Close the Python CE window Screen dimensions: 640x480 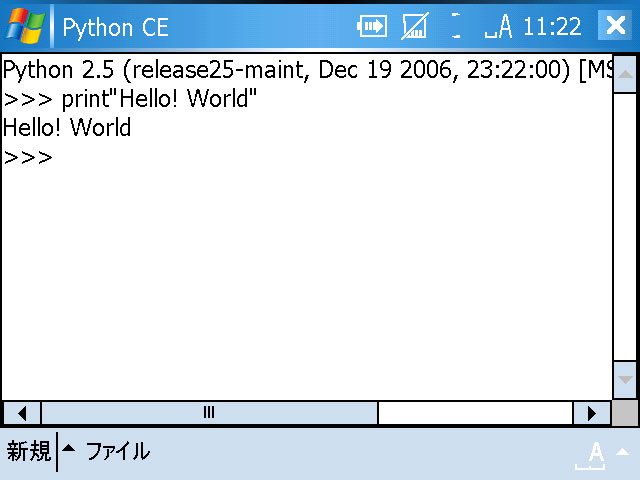point(615,25)
